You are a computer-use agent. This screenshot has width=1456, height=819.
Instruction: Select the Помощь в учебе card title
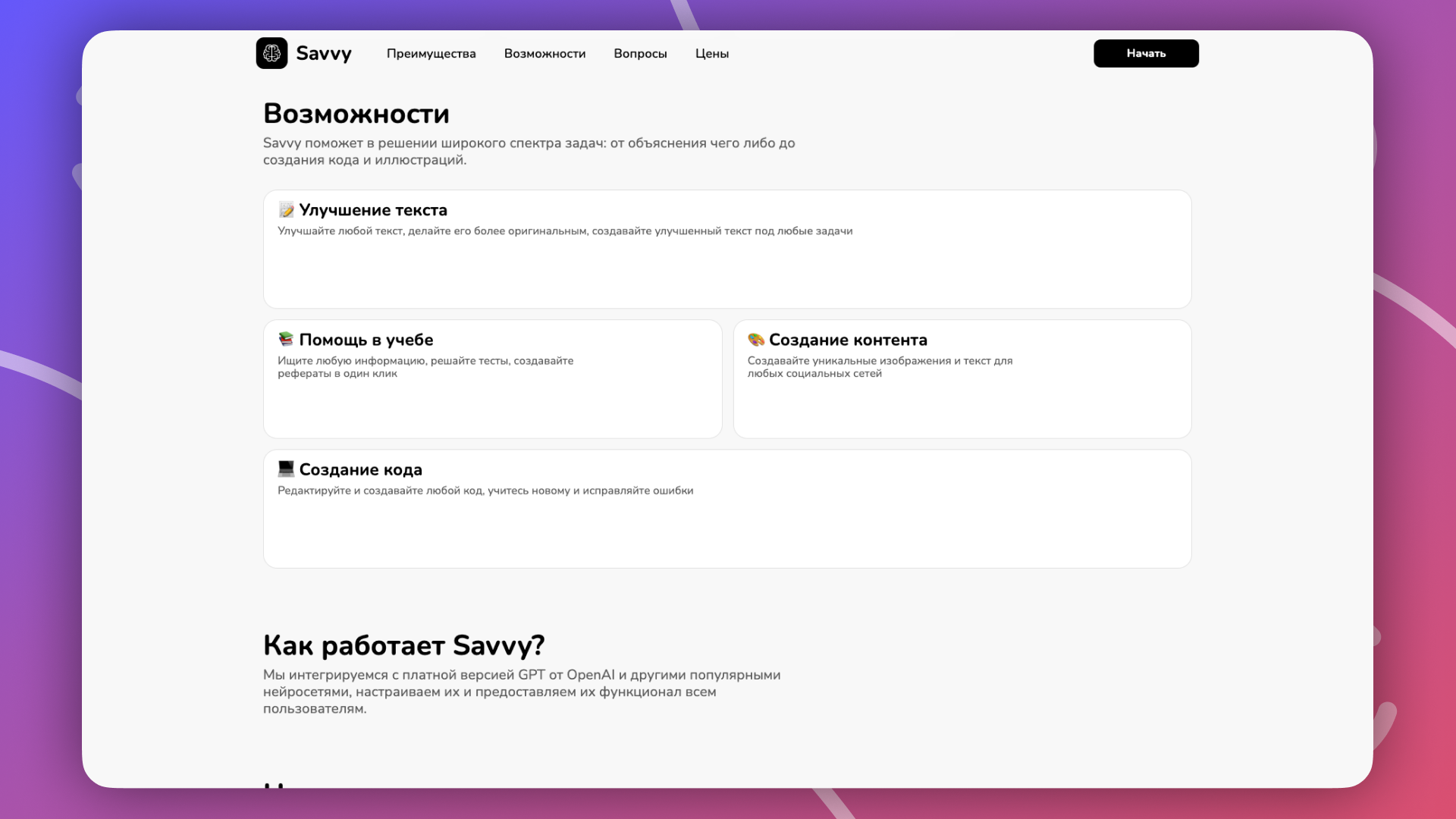click(x=366, y=340)
